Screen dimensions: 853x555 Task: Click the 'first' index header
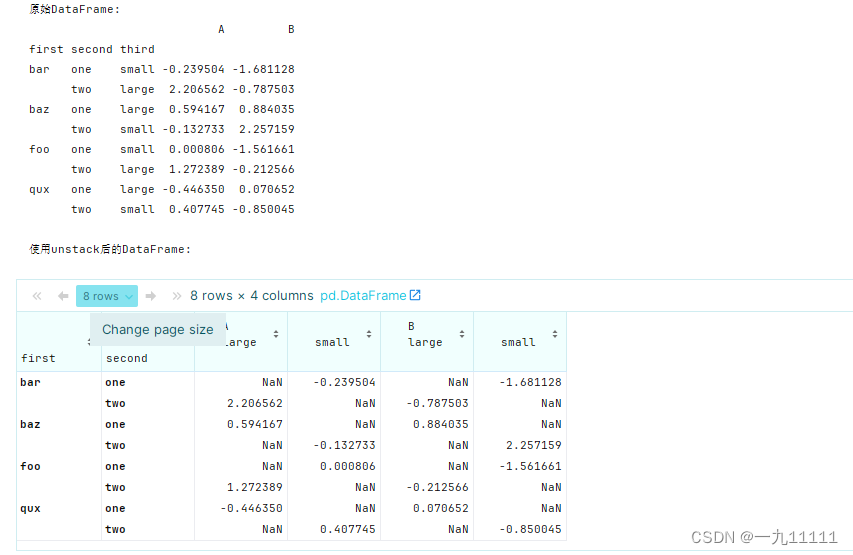[x=38, y=358]
